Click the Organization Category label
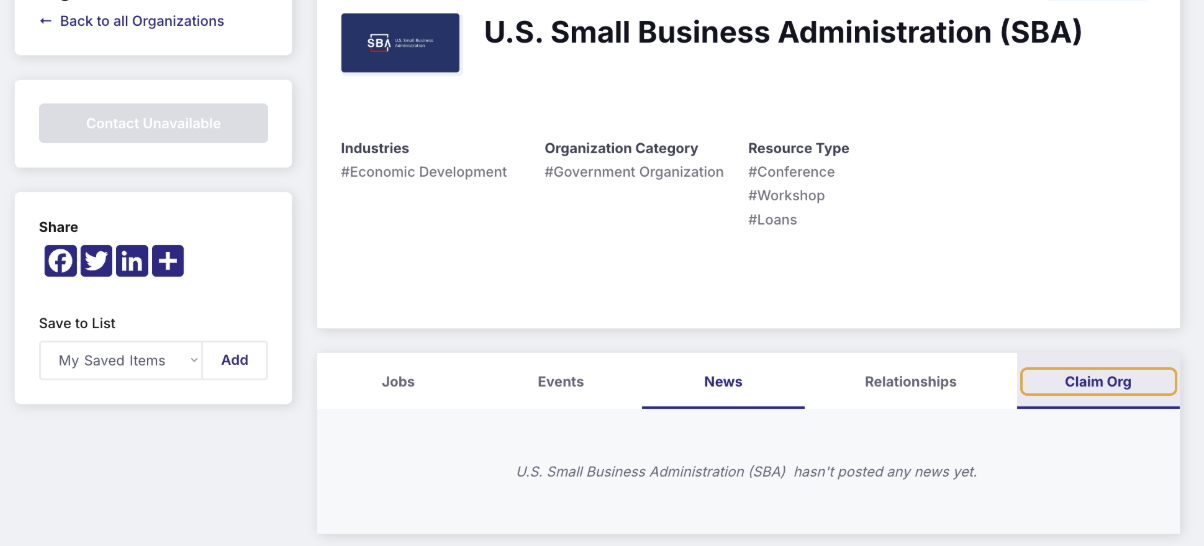 621,148
